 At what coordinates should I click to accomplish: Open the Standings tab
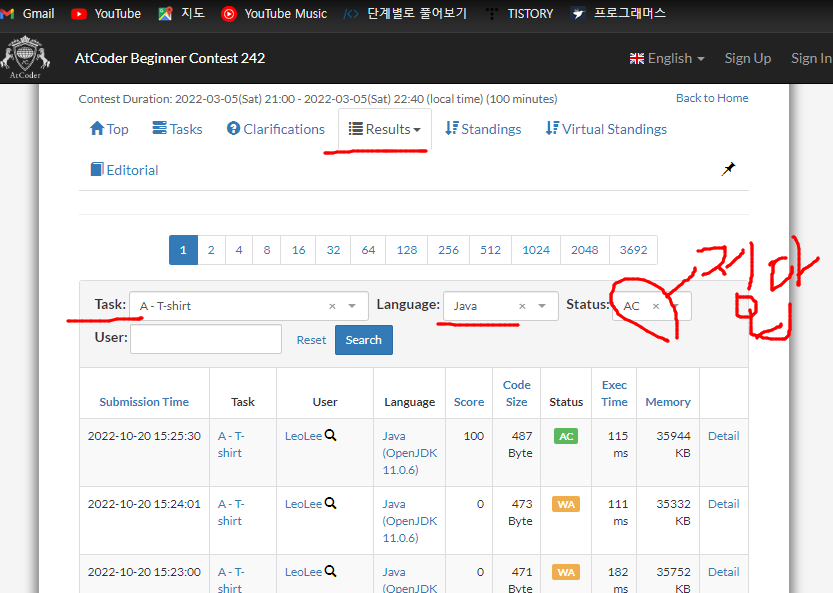[x=483, y=129]
